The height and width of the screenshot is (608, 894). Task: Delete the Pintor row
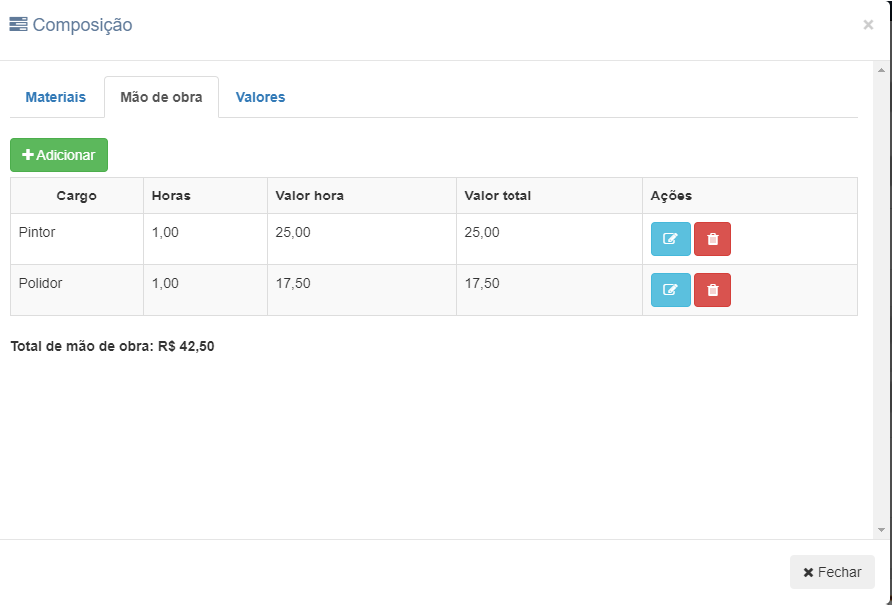tap(712, 239)
